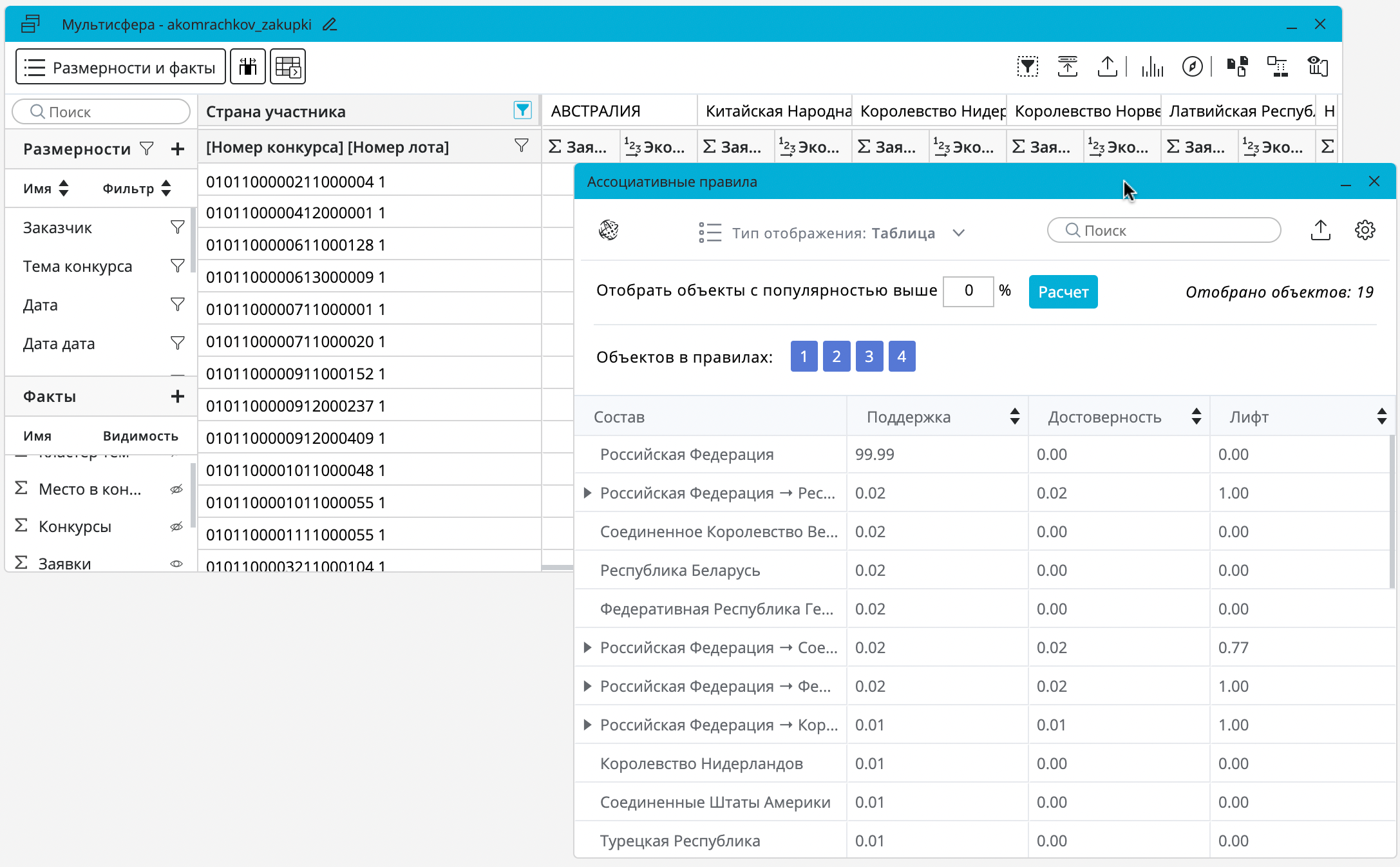Click active filter icon on Страна участника
Image resolution: width=1400 pixels, height=867 pixels.
[x=522, y=110]
